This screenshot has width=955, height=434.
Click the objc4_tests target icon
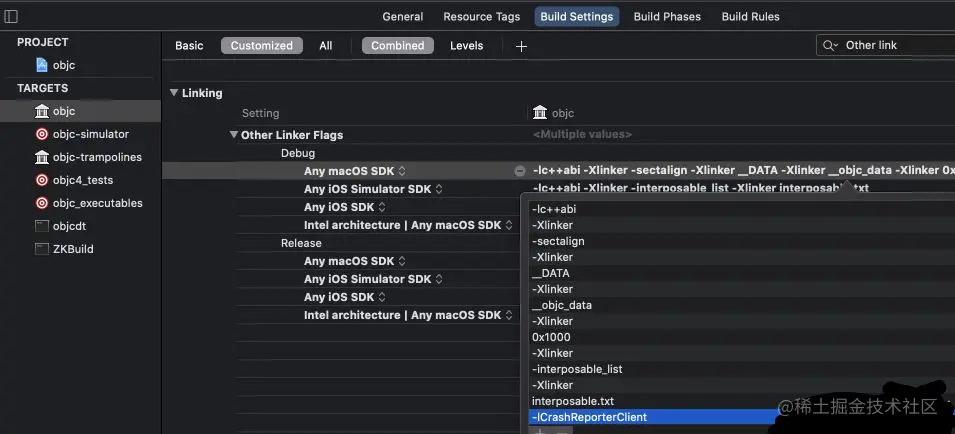click(42, 180)
